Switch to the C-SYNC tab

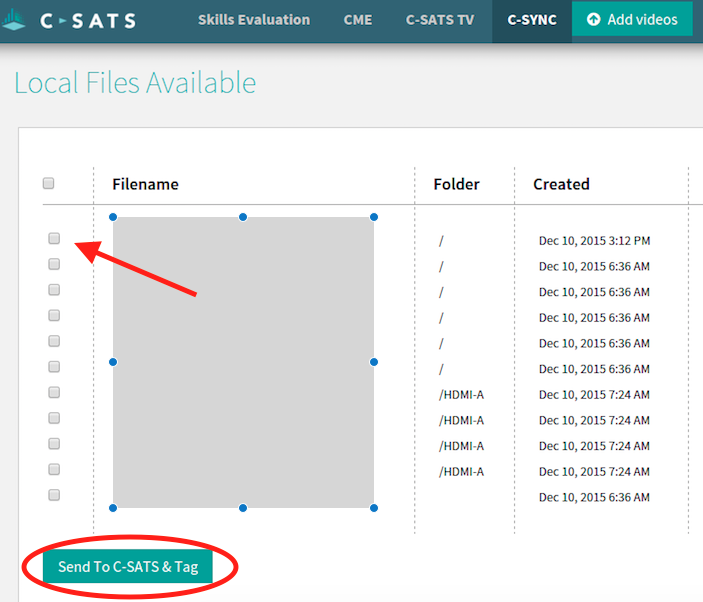[532, 20]
